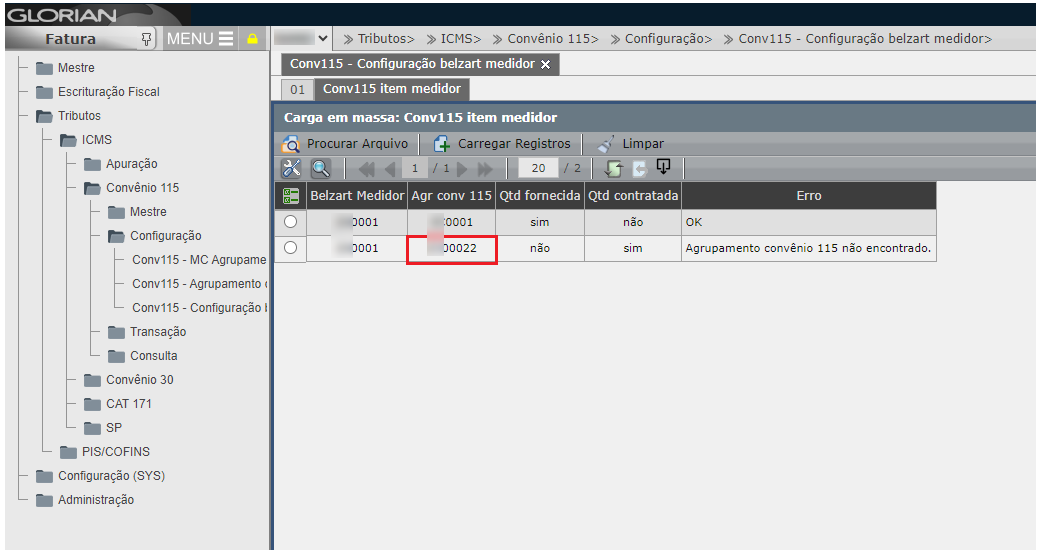Click the select-all rows icon in grid header
The height and width of the screenshot is (556, 1039).
[x=291, y=196]
